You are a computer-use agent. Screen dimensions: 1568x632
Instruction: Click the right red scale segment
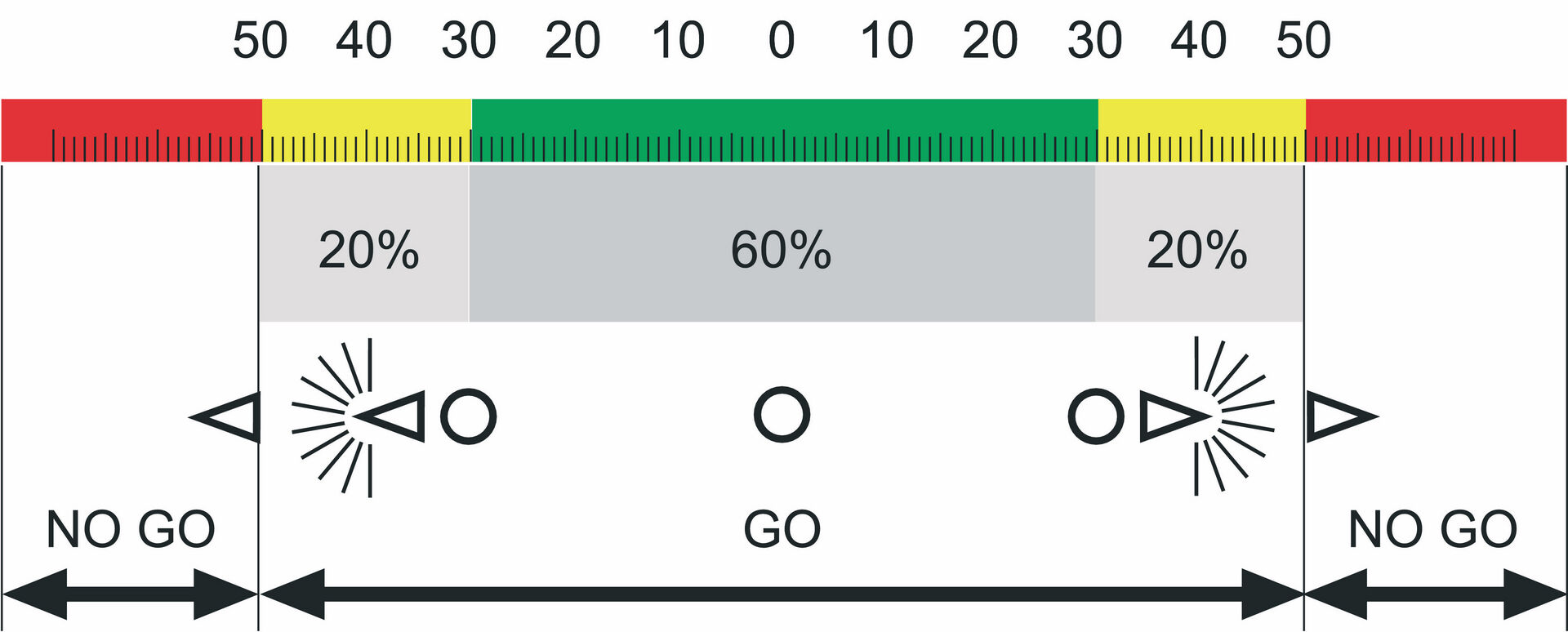[x=1436, y=131]
